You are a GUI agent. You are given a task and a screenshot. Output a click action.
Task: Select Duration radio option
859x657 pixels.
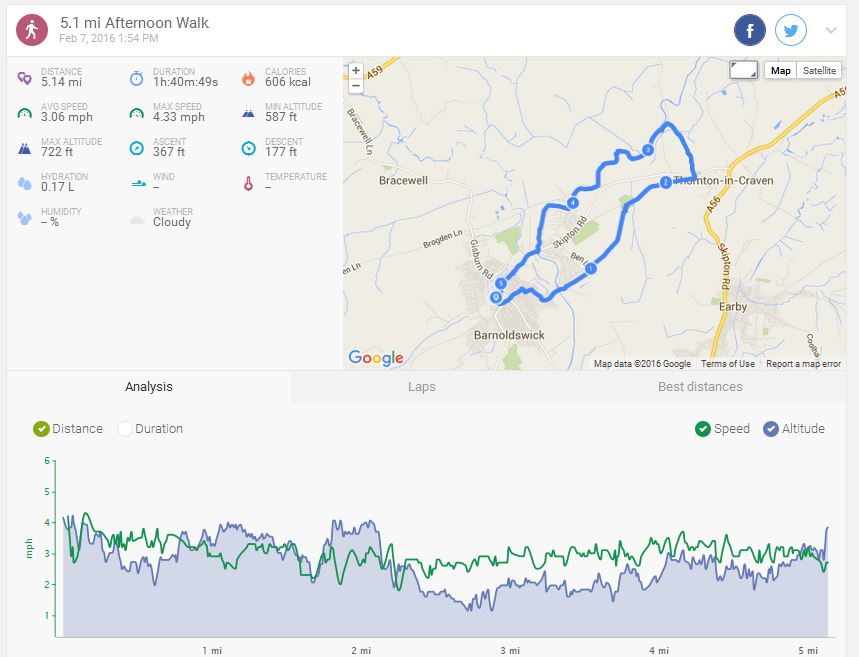[125, 429]
